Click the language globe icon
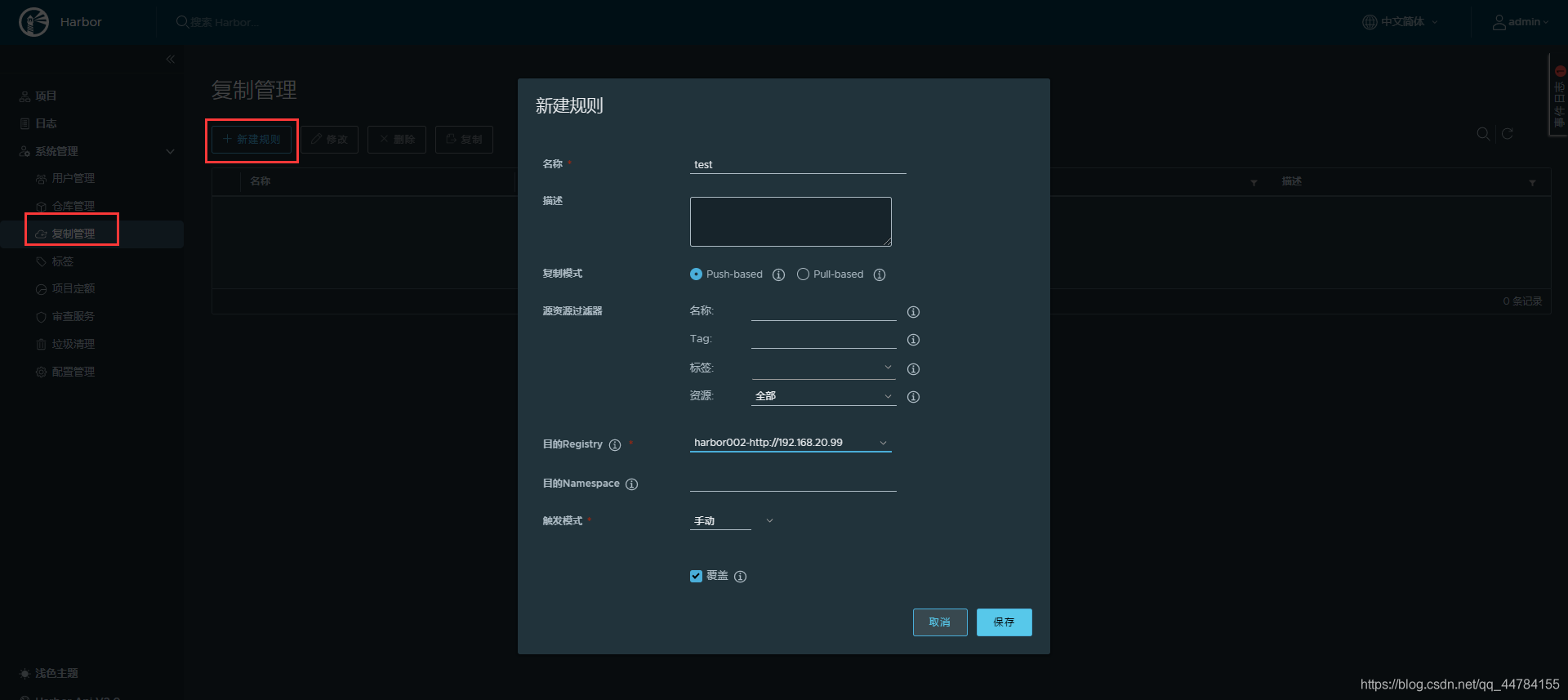The height and width of the screenshot is (700, 1568). pos(1370,22)
